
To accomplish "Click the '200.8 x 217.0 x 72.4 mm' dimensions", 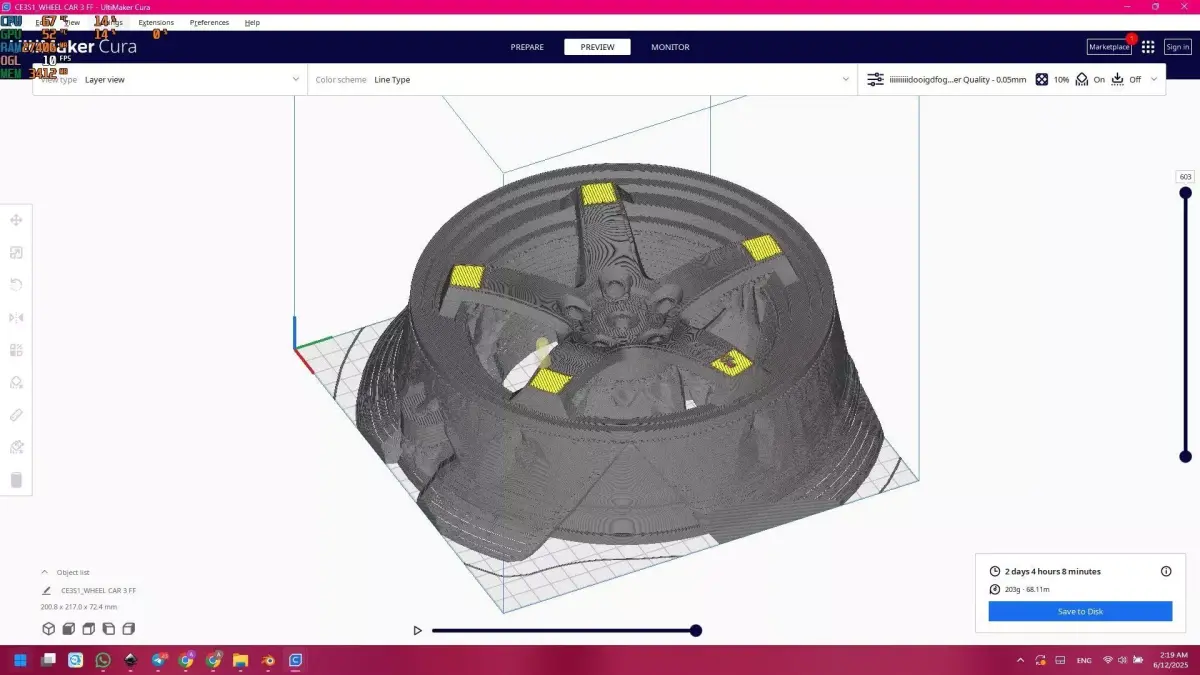I will [x=79, y=607].
